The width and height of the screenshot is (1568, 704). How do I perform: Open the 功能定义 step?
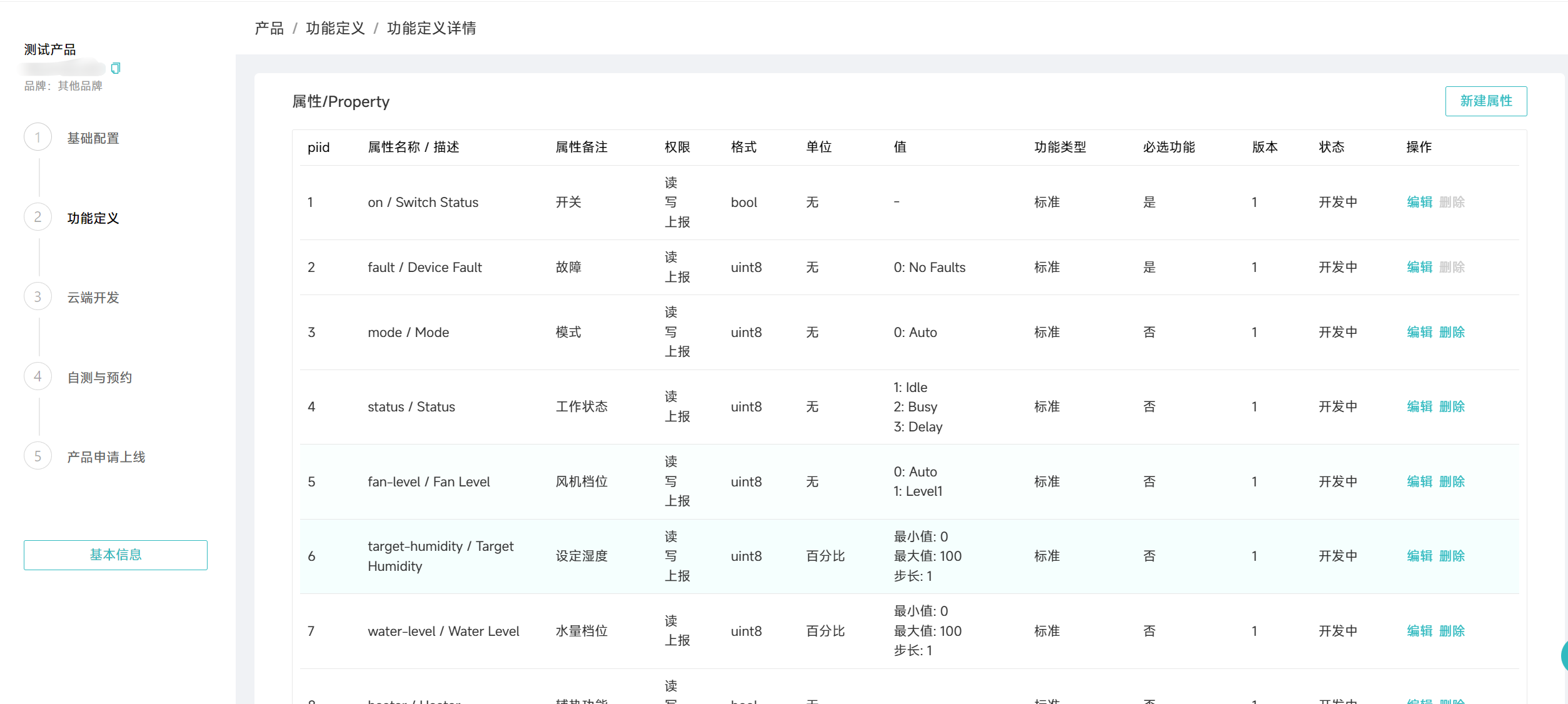93,218
